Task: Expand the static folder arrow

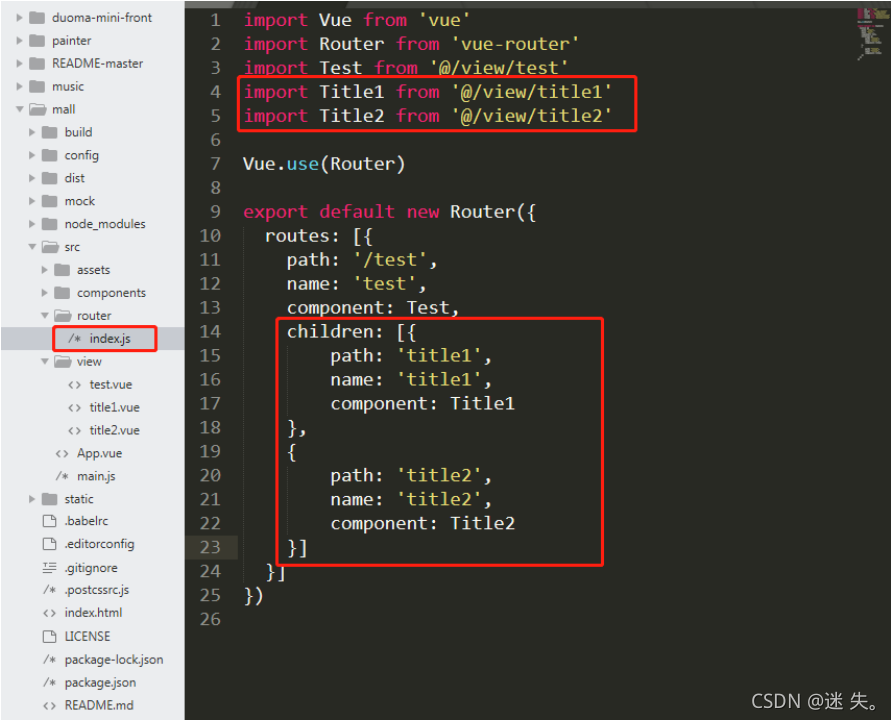Action: coord(32,499)
